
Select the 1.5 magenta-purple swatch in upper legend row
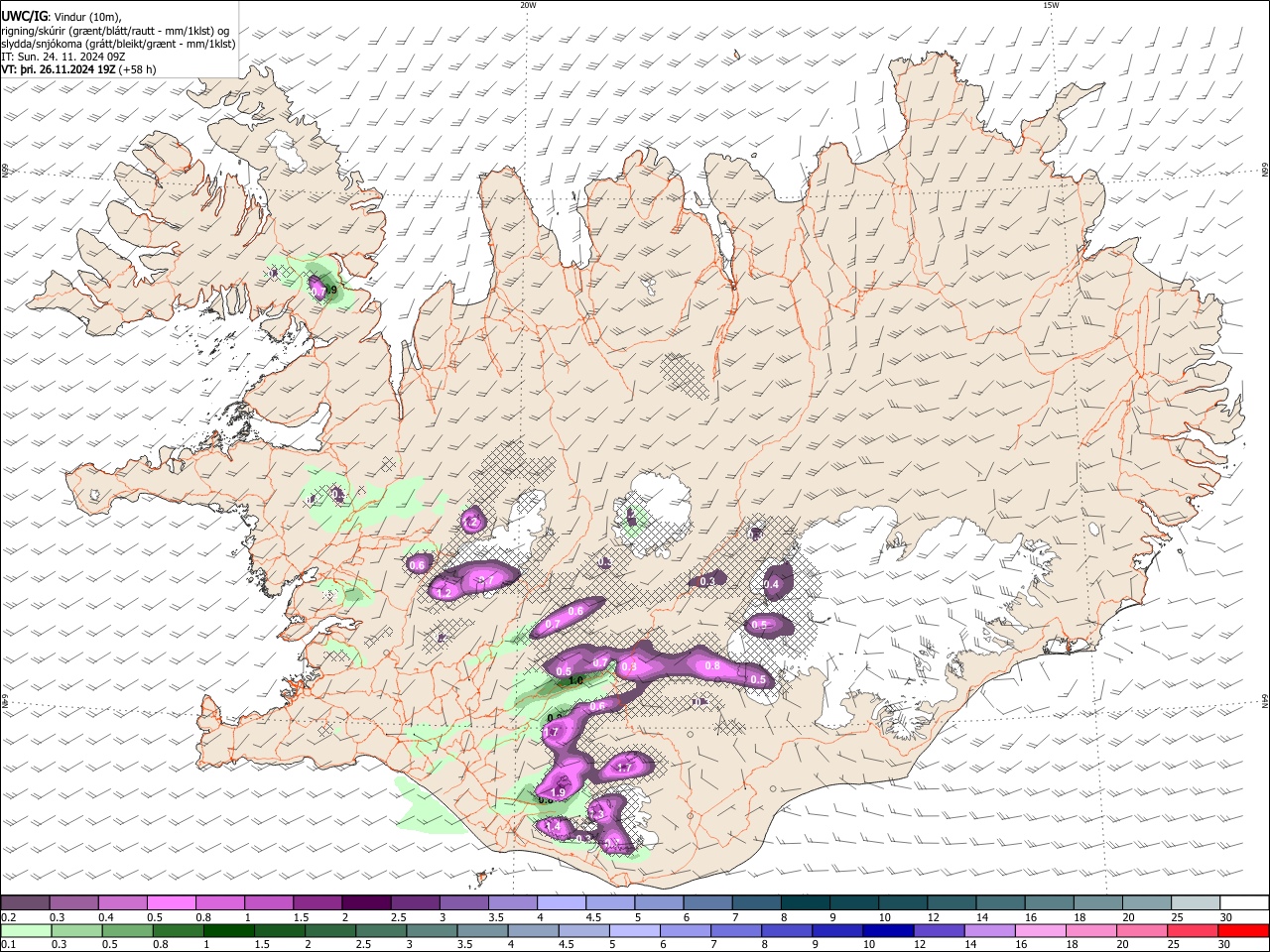coord(317,902)
